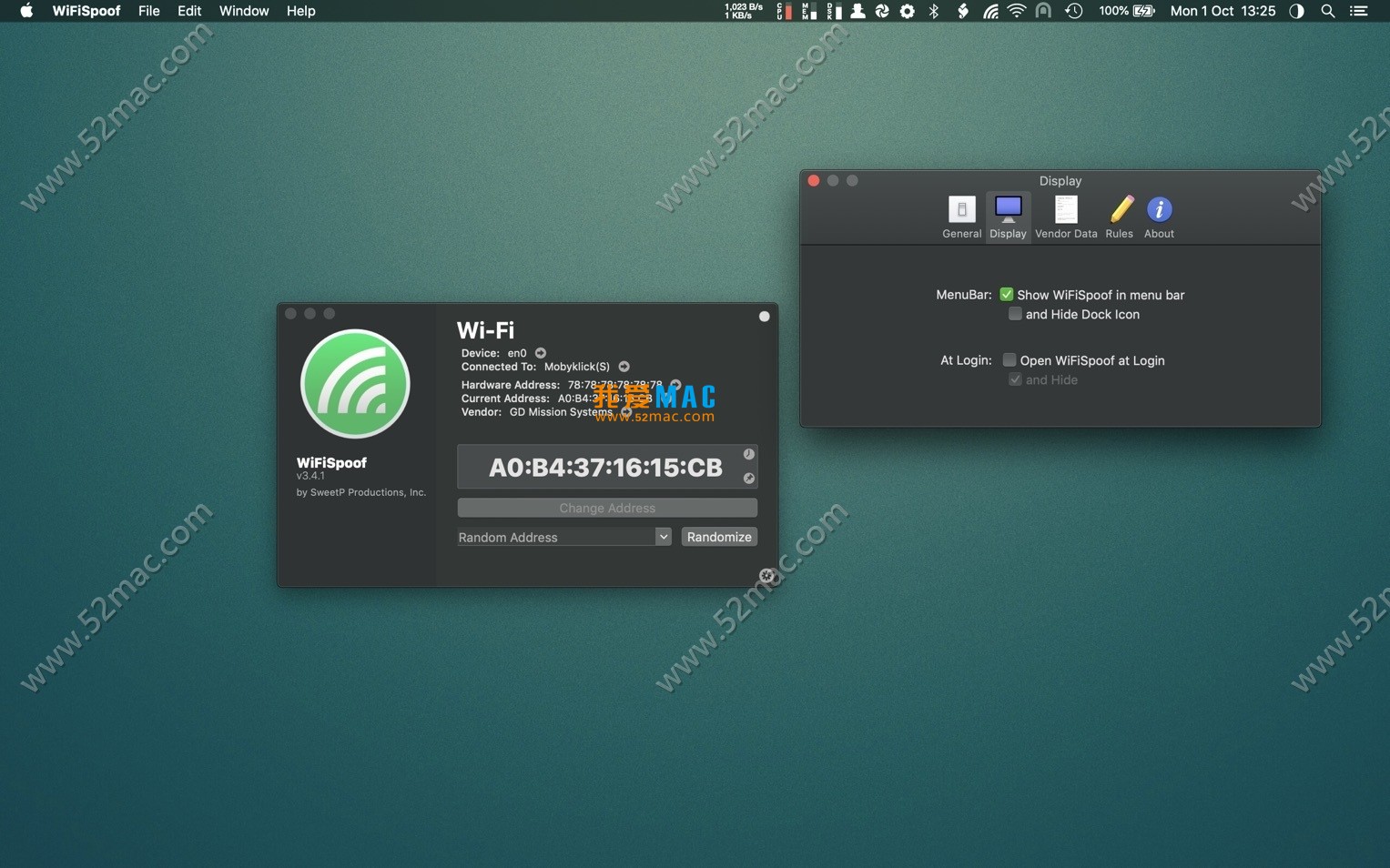Screen dimensions: 1390x868
Task: Click the WiFiSpoof icon in the menu bar
Action: [x=990, y=11]
